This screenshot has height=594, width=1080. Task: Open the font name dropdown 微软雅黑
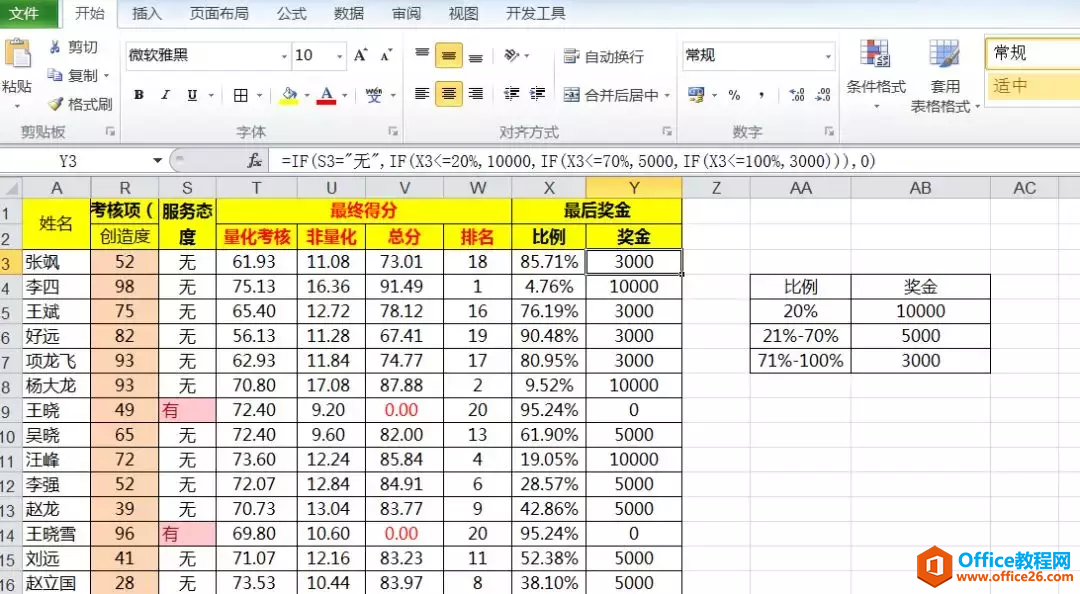284,57
